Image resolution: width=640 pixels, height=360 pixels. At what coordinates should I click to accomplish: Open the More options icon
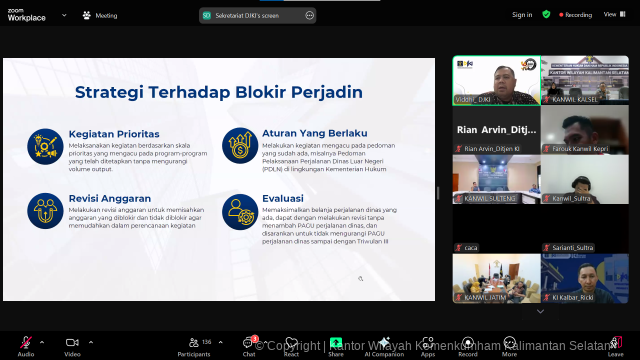pos(509,342)
